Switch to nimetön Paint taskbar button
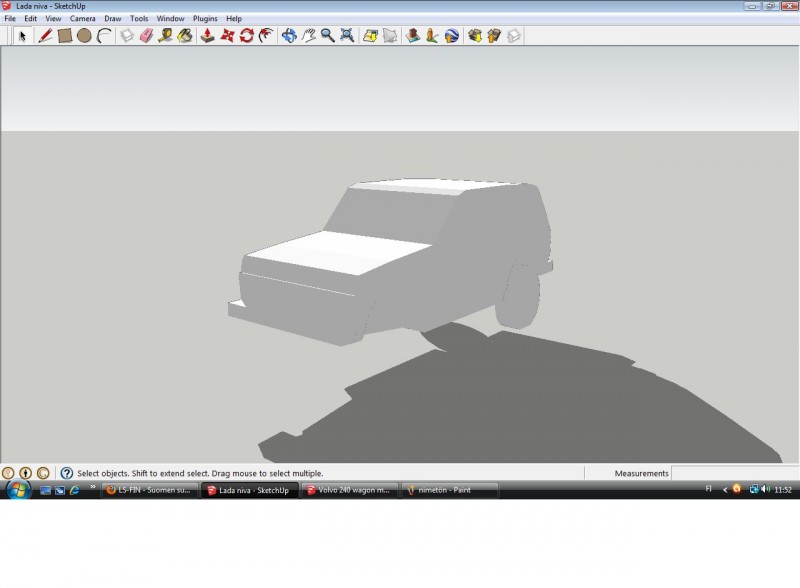This screenshot has height=588, width=800. (x=449, y=490)
